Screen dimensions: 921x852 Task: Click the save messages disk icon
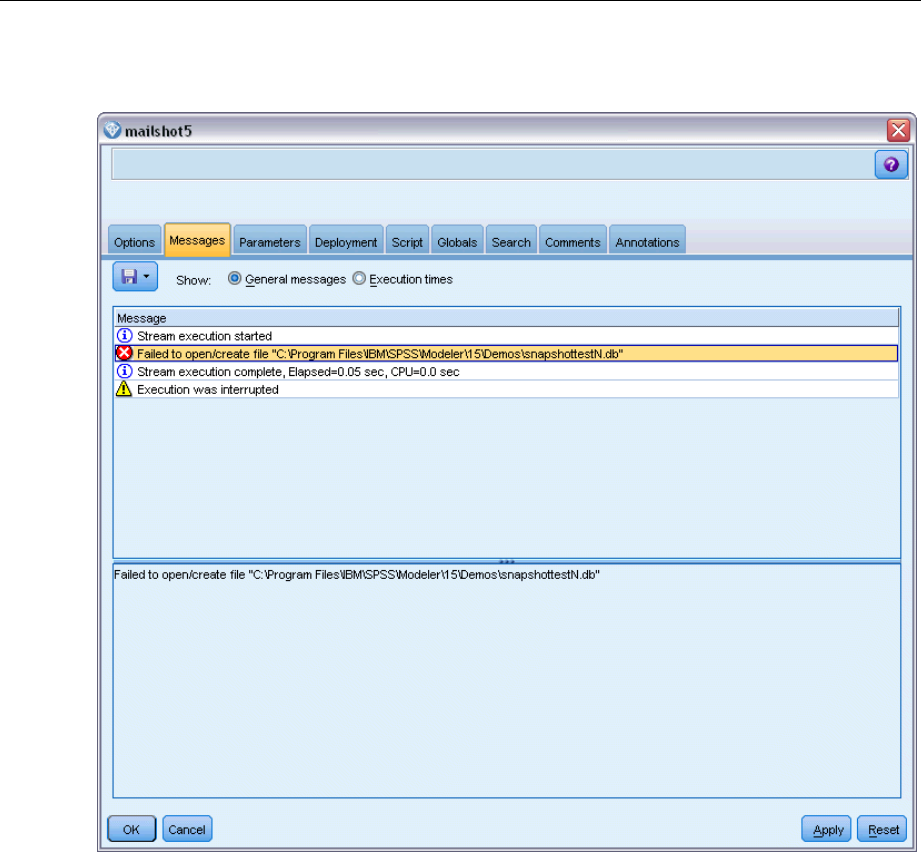click(x=129, y=275)
